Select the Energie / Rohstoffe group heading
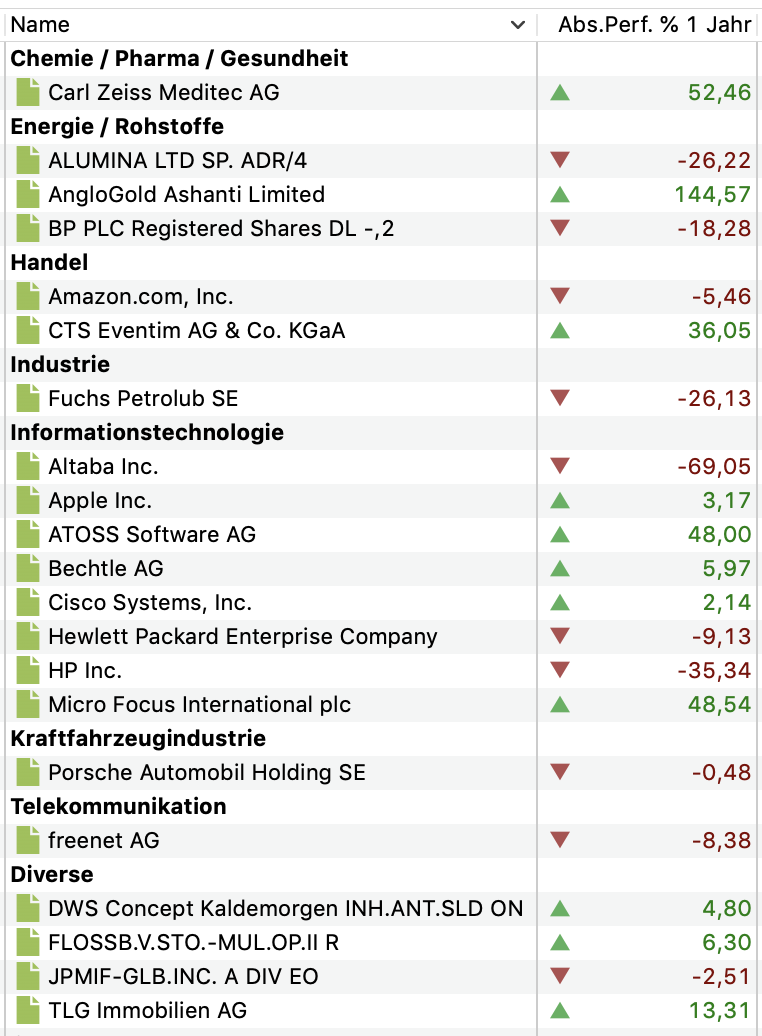762x1036 pixels. tap(117, 127)
